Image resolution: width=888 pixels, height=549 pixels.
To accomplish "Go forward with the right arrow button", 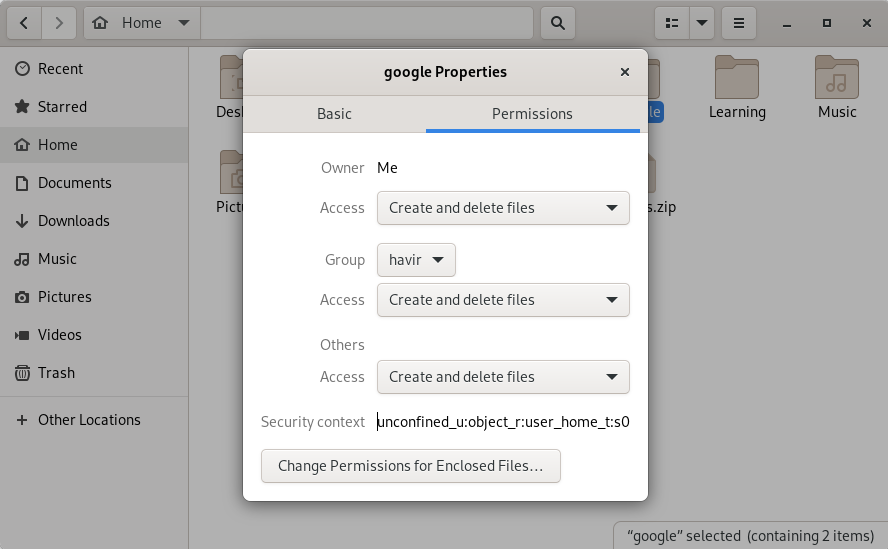I will coord(59,23).
